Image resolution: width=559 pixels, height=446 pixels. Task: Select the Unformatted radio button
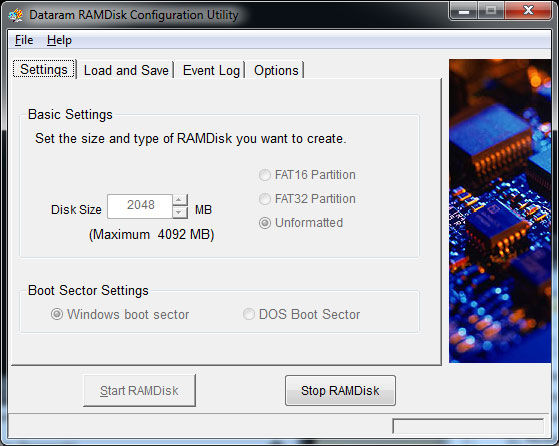265,223
